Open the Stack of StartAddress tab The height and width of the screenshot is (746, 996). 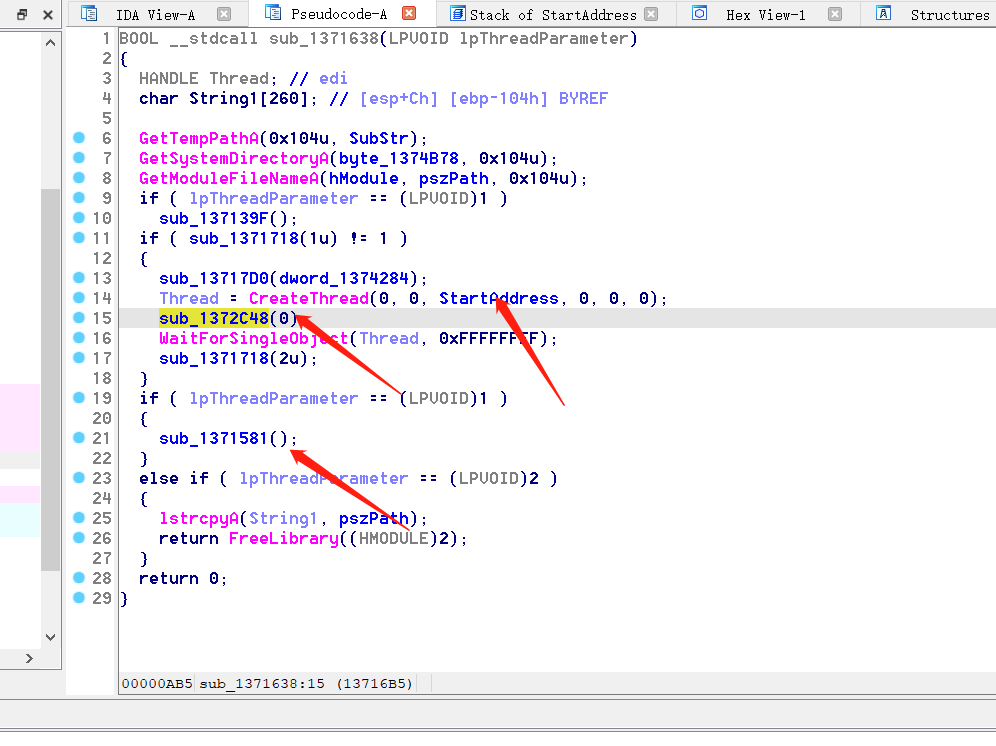click(553, 15)
